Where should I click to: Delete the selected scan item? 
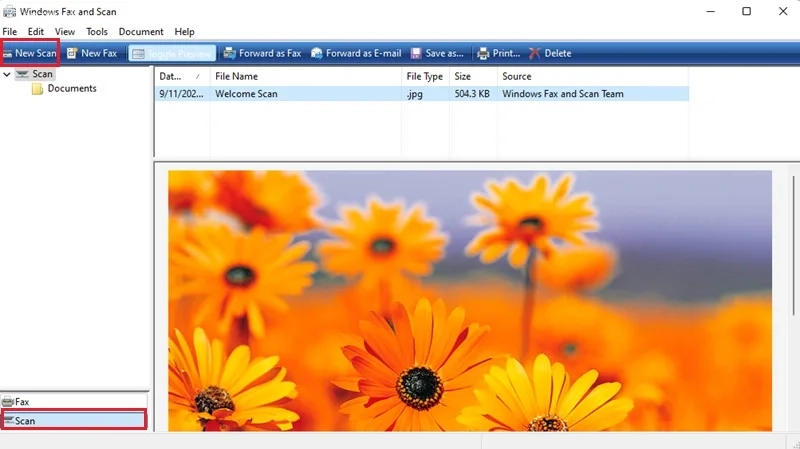(550, 53)
